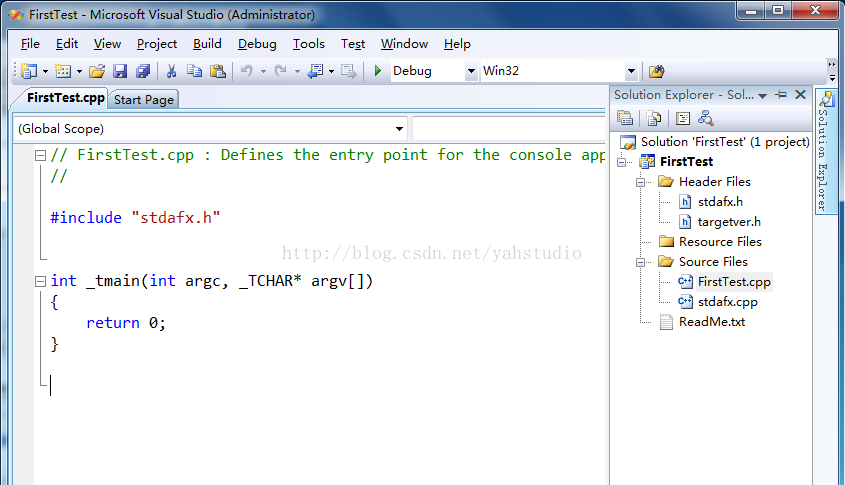Open the Navigate Backward dropdown arrow
The width and height of the screenshot is (845, 485).
(x=331, y=71)
